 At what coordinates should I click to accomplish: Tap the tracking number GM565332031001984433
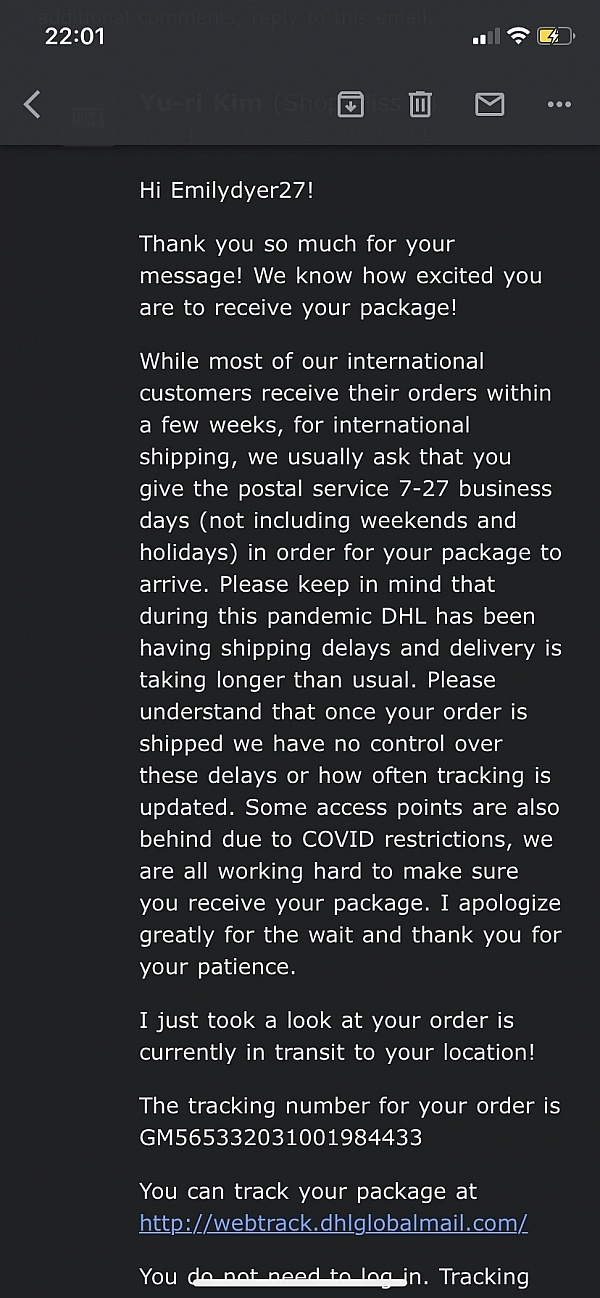click(281, 1137)
